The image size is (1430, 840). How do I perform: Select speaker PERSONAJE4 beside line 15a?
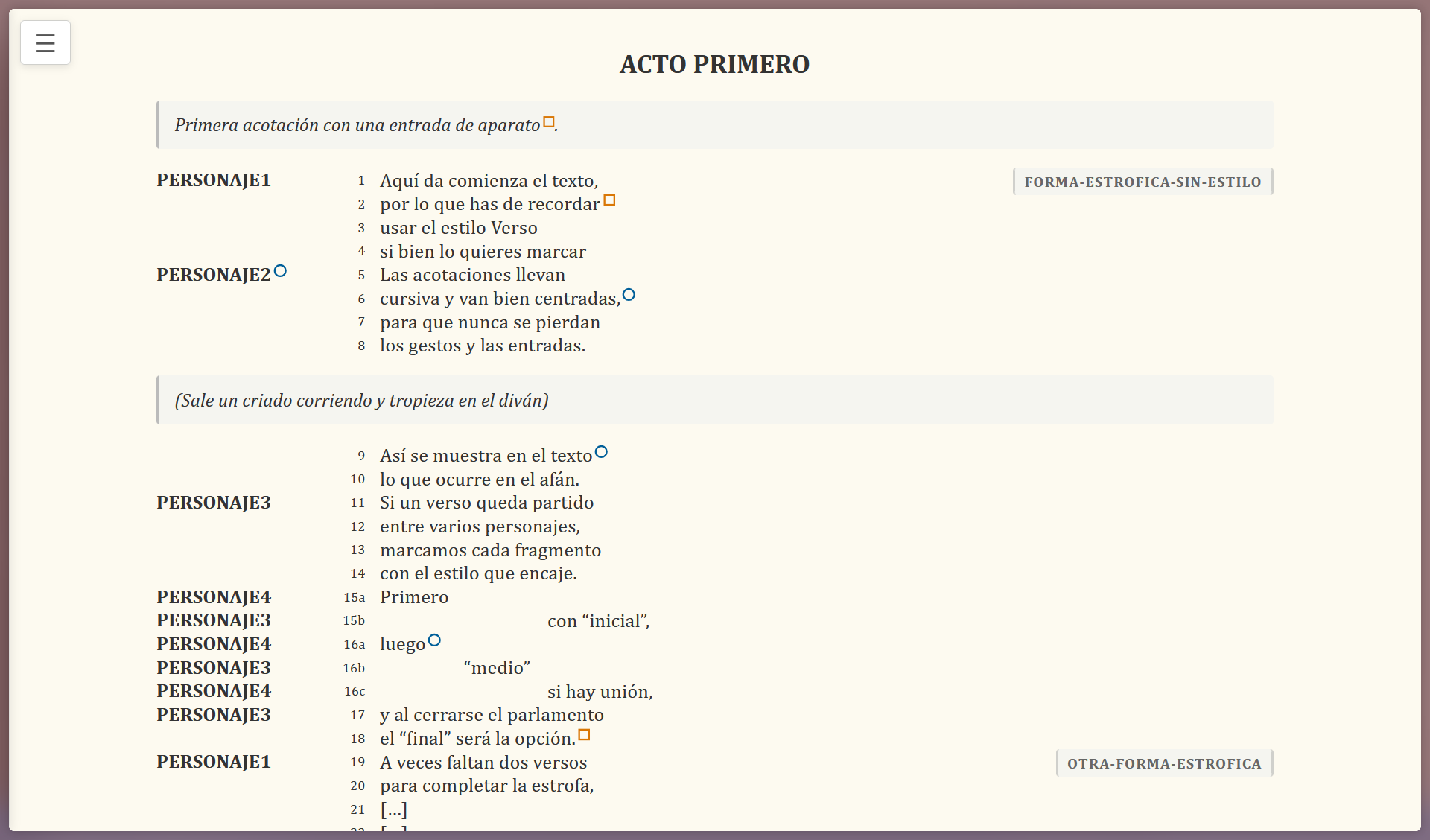[x=213, y=596]
